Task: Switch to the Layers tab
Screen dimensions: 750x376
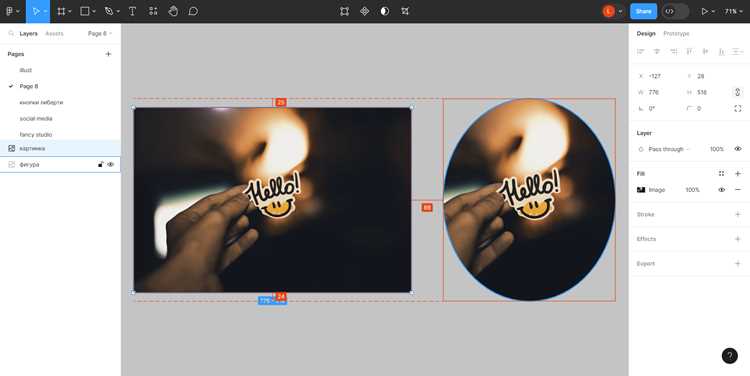Action: click(28, 33)
